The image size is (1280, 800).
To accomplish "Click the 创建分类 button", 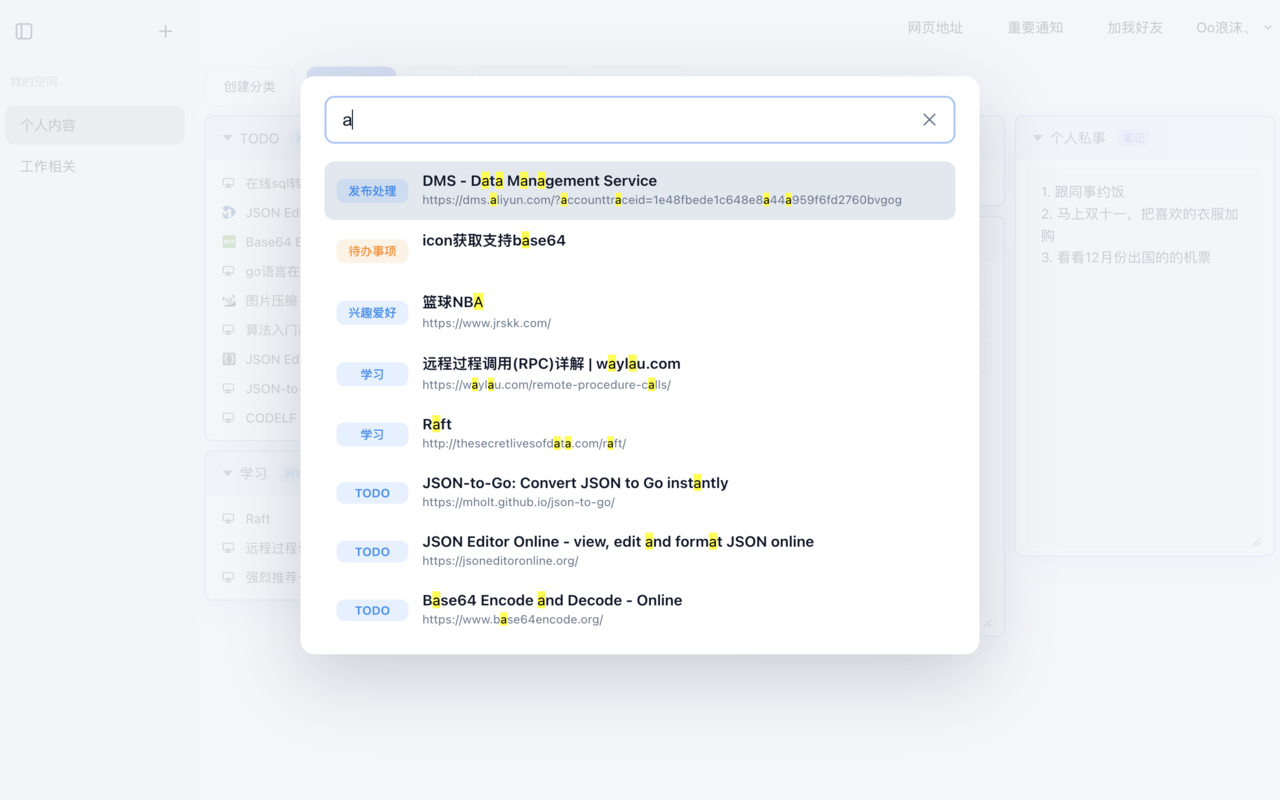I will [250, 86].
